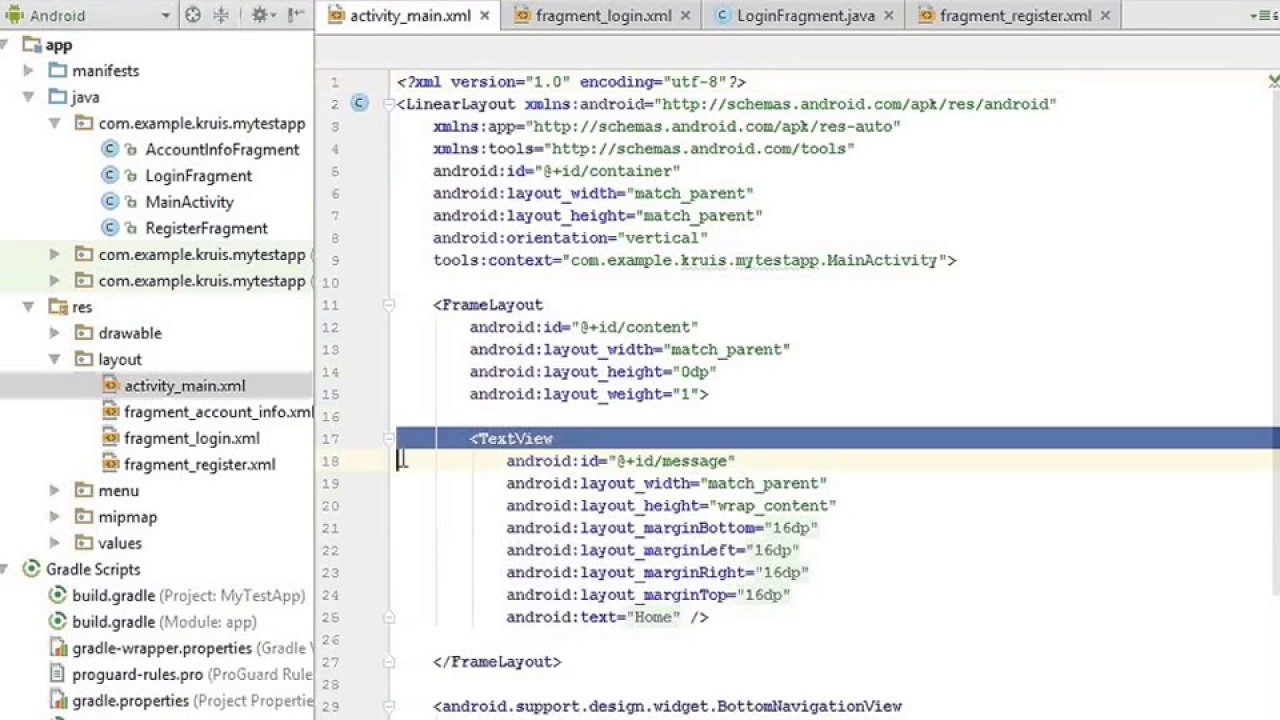
Task: Select activity_main.xml in the layout folder
Action: coord(184,386)
